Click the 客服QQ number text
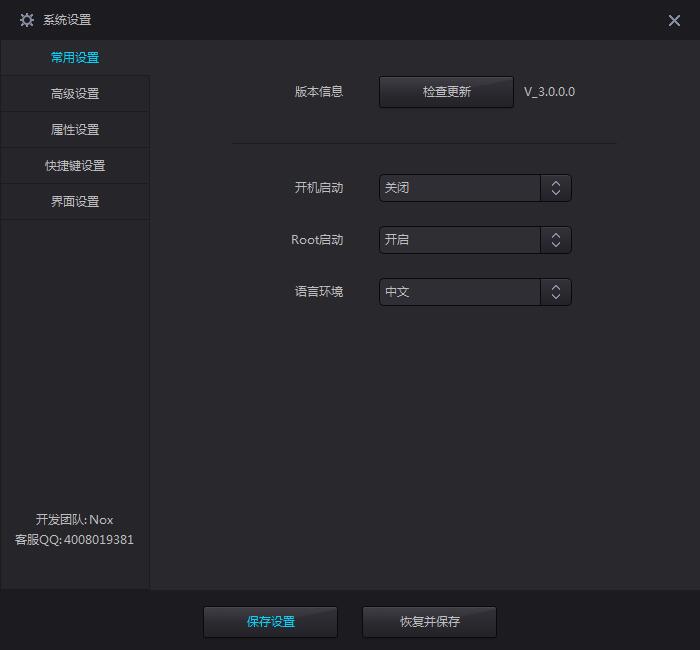700x650 pixels. (x=74, y=540)
